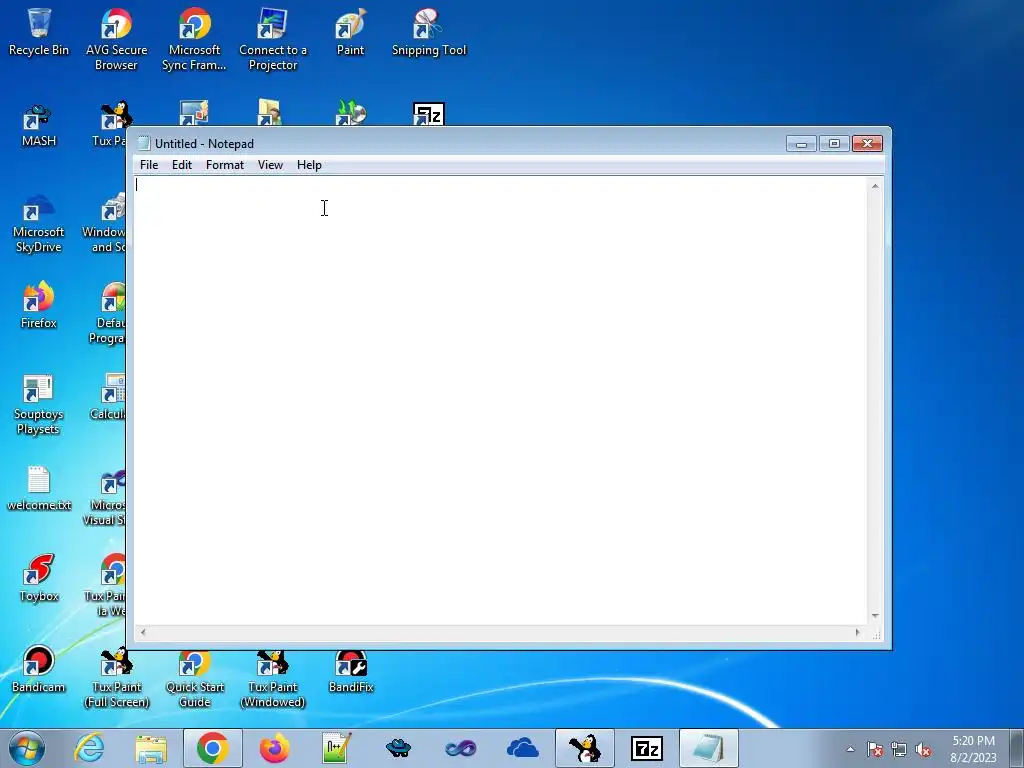Open the Edit menu in Notepad

pyautogui.click(x=182, y=165)
